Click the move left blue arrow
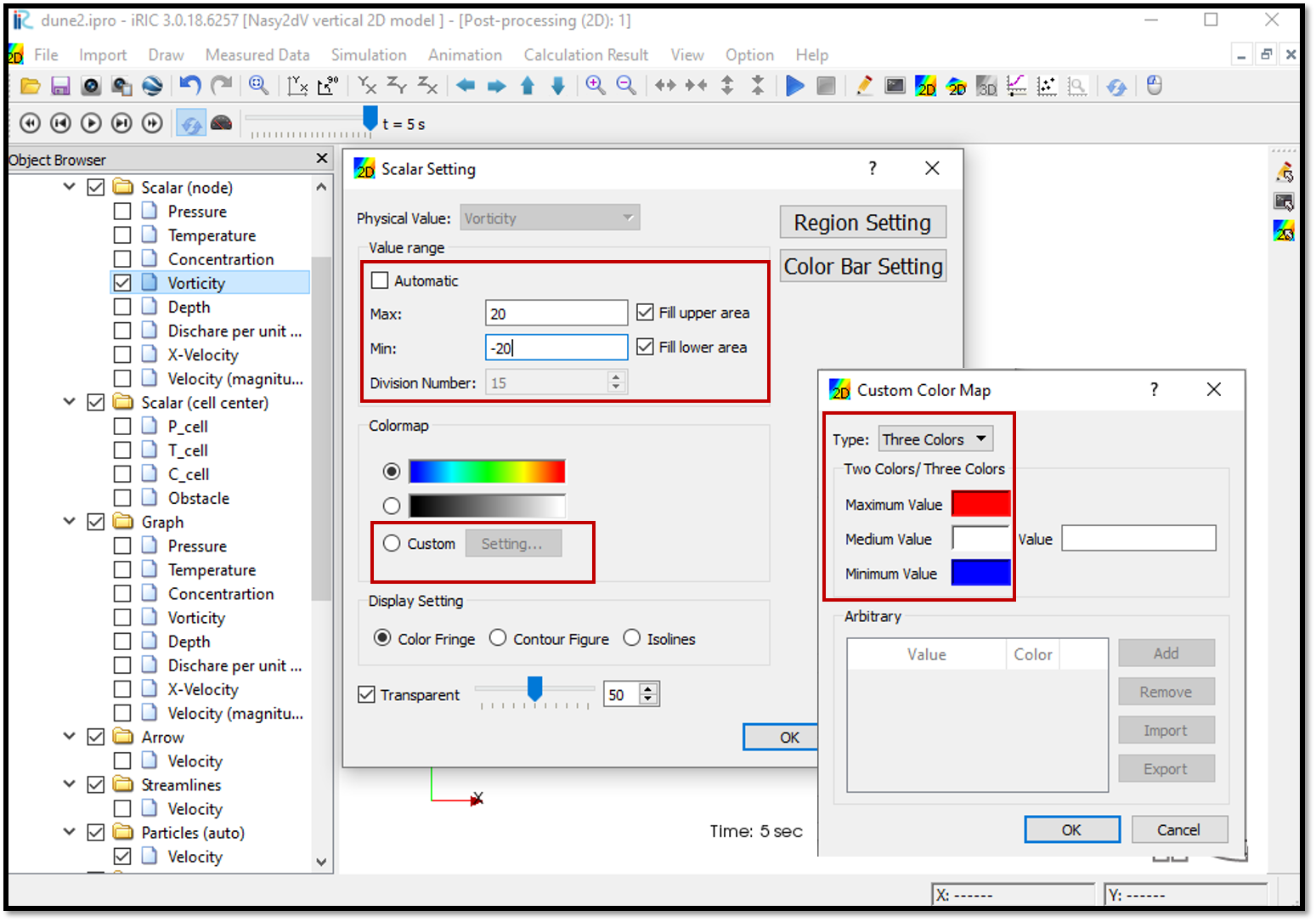 pos(466,86)
